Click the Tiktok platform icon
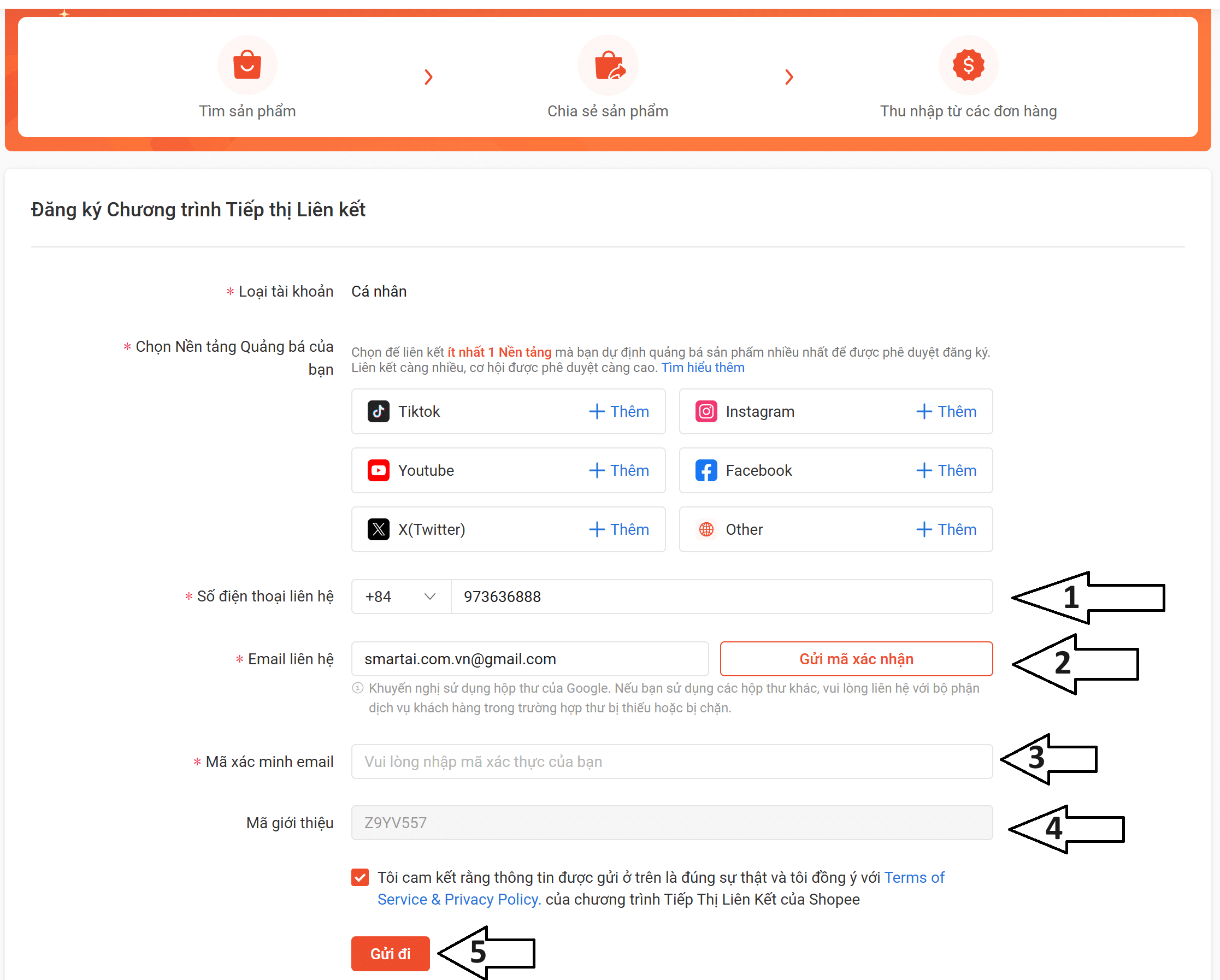 pos(378,411)
